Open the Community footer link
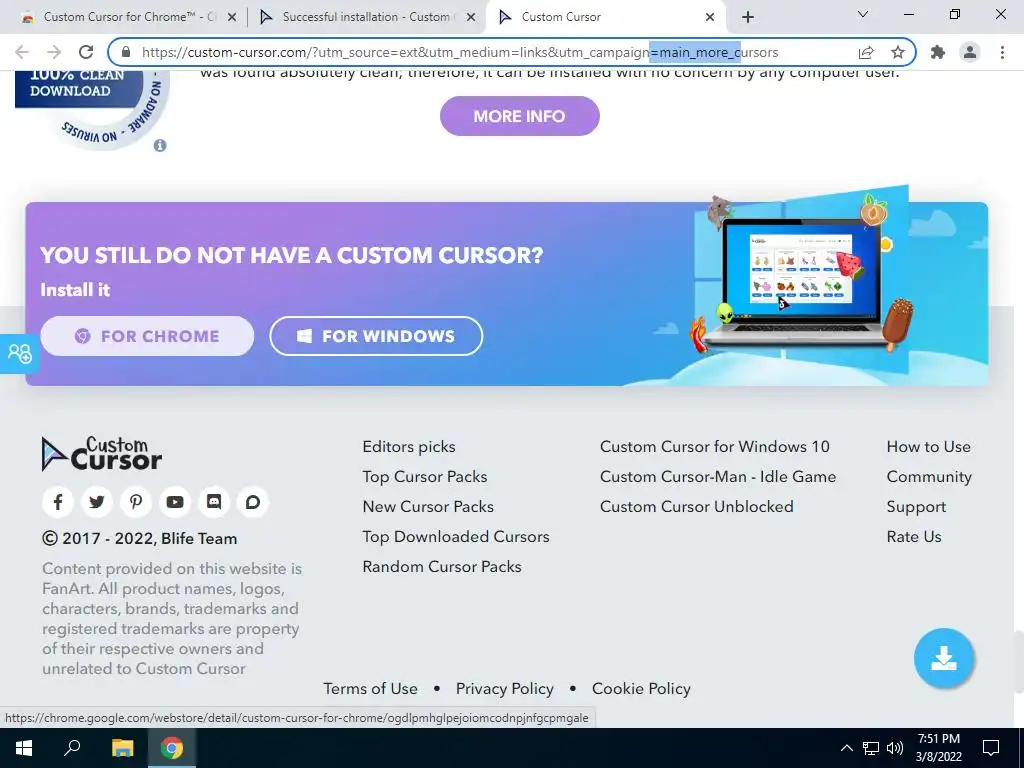Image resolution: width=1024 pixels, height=768 pixels. pyautogui.click(x=929, y=477)
